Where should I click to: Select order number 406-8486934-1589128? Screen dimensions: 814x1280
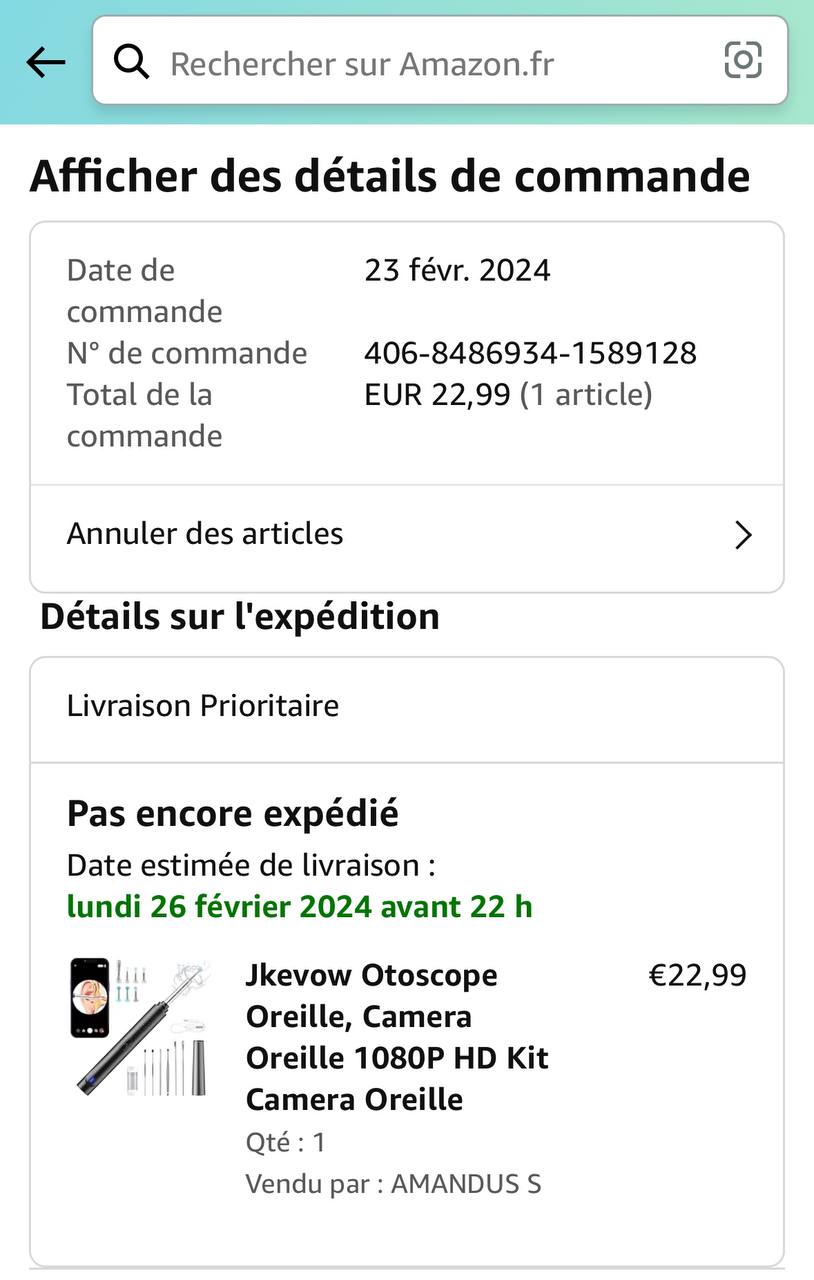click(x=530, y=353)
